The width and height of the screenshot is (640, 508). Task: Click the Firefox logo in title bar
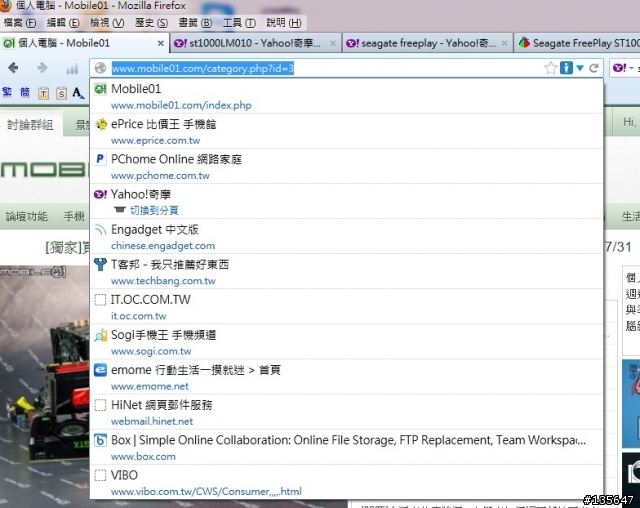pyautogui.click(x=6, y=5)
